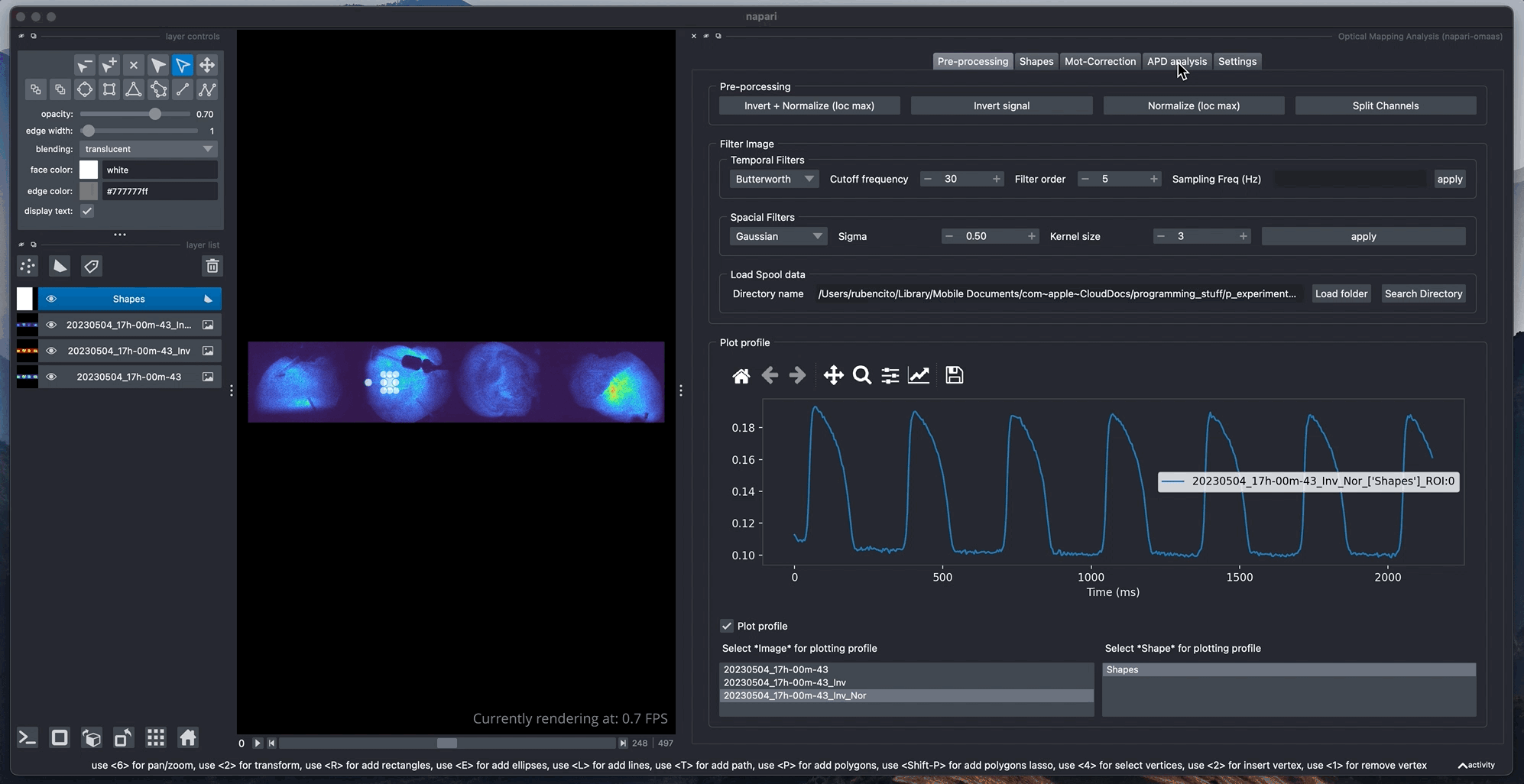Decrease the cutoff frequency value

pos(928,179)
